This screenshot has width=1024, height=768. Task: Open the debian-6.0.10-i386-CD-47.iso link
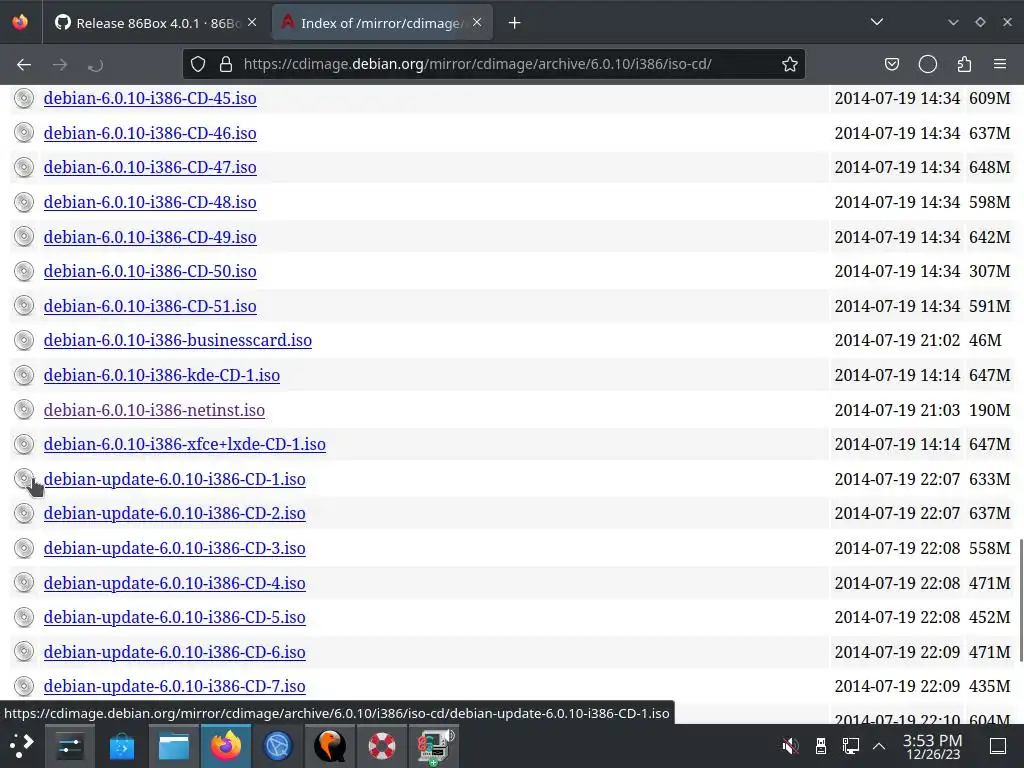pyautogui.click(x=150, y=168)
